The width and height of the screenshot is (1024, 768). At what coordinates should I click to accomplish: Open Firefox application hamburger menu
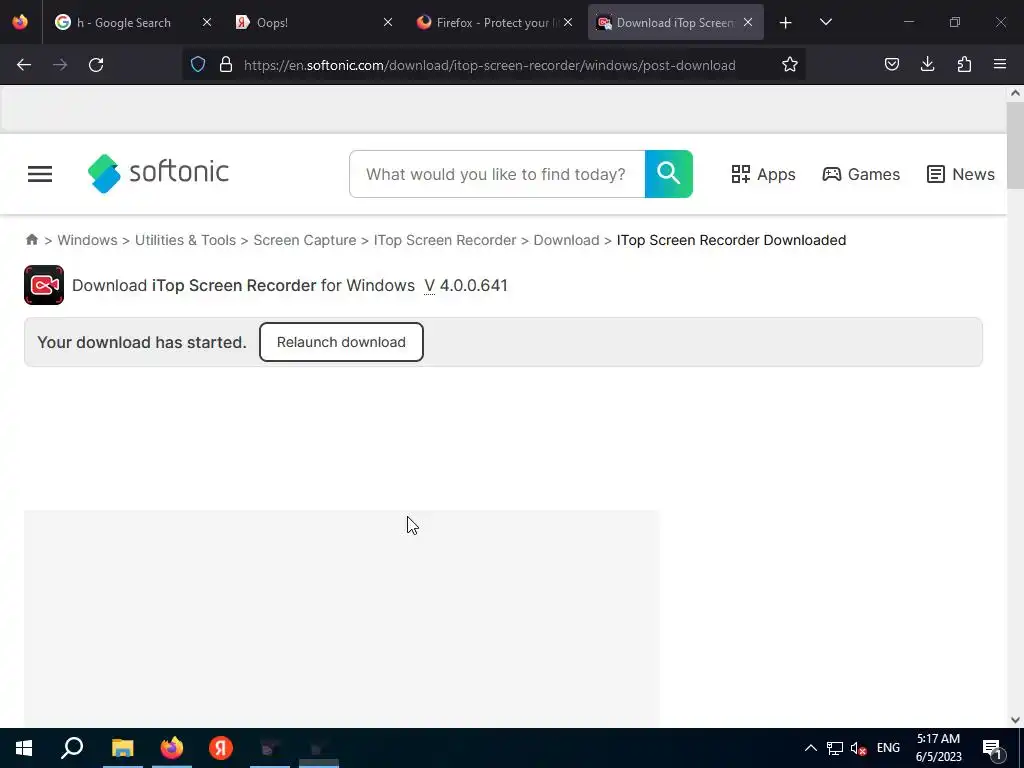[1000, 65]
